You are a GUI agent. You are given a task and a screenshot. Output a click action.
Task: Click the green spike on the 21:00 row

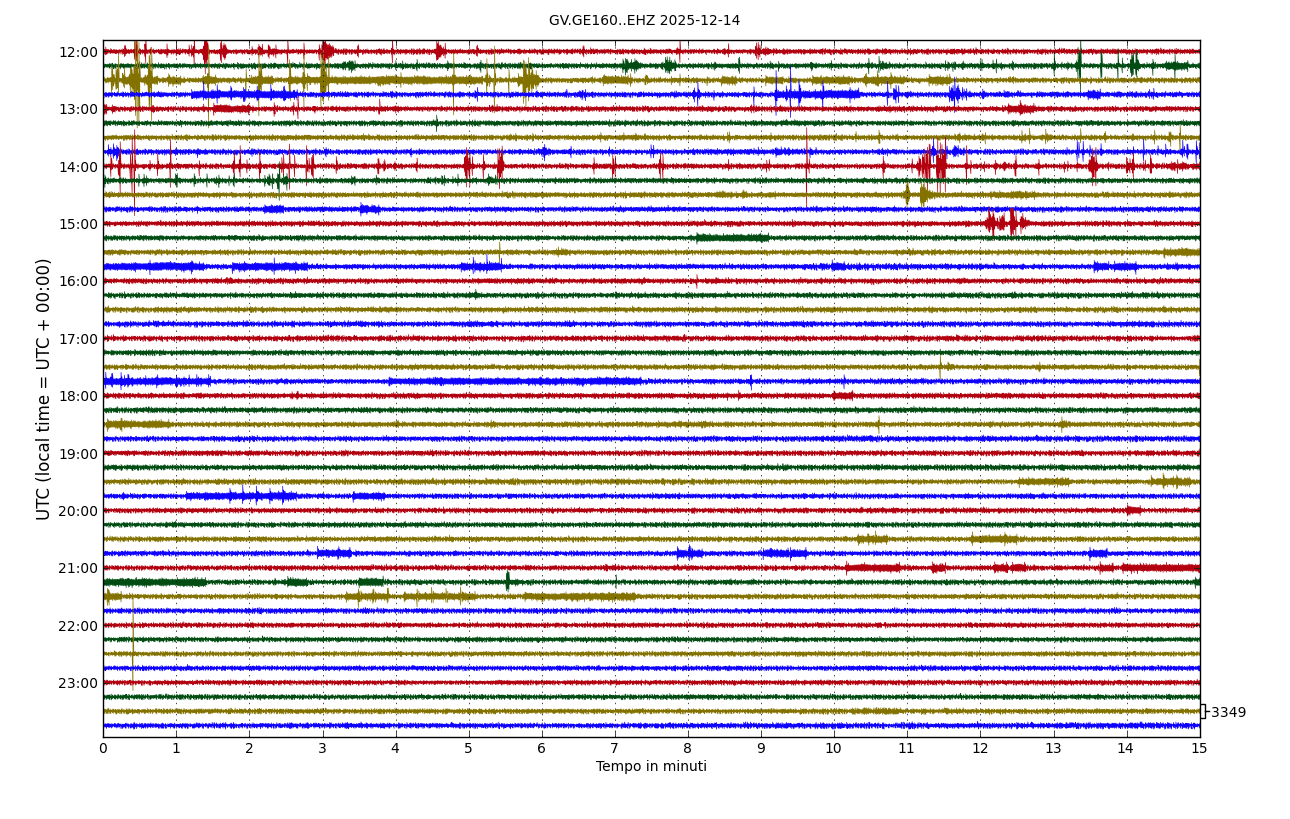[507, 581]
